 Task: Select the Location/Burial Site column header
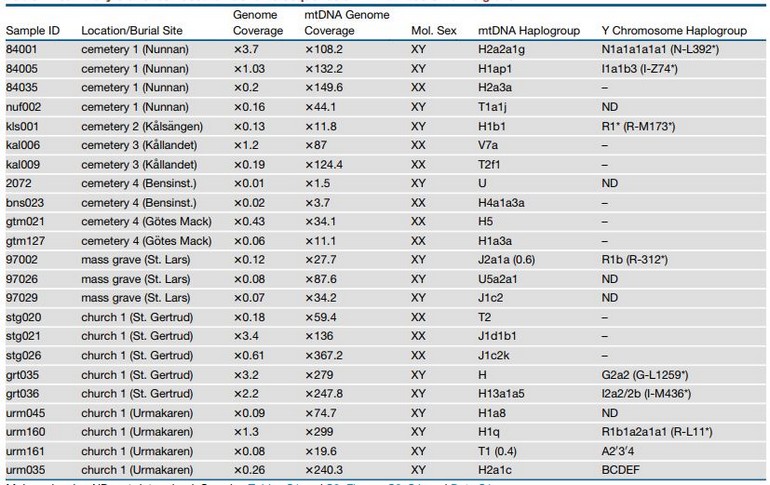click(132, 30)
